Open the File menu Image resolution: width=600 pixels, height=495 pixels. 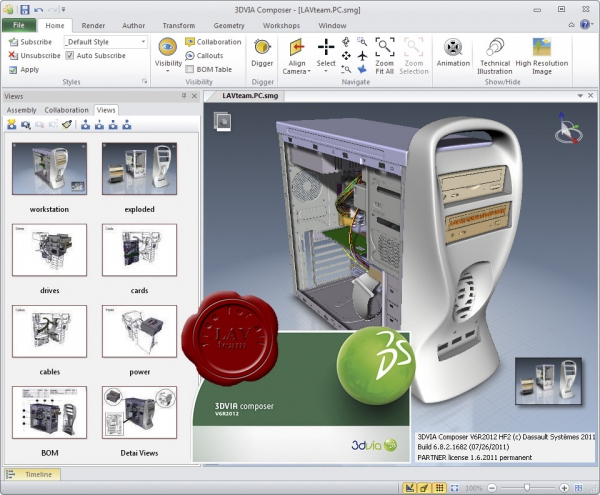(x=19, y=25)
